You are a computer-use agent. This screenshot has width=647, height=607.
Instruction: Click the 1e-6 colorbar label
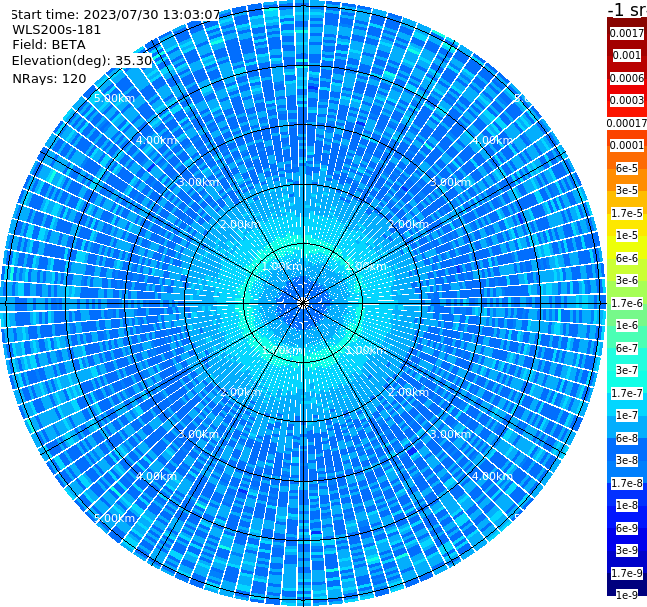click(627, 325)
